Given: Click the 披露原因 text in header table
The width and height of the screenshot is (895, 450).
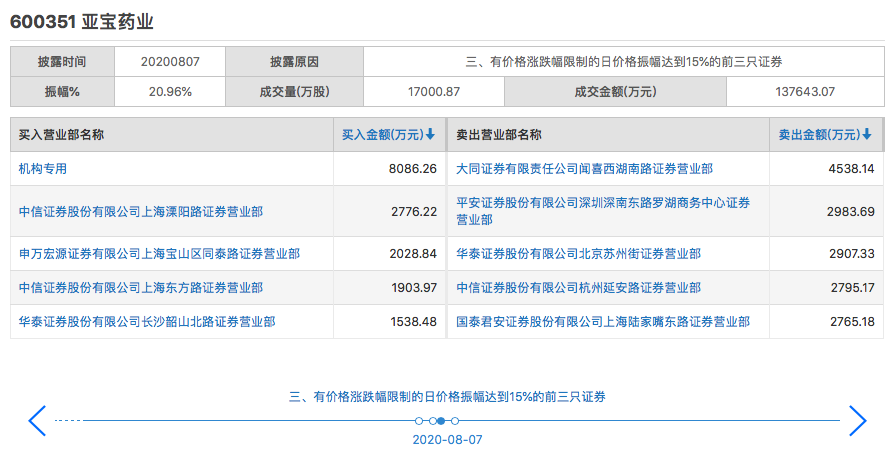Looking at the screenshot, I should [624, 62].
